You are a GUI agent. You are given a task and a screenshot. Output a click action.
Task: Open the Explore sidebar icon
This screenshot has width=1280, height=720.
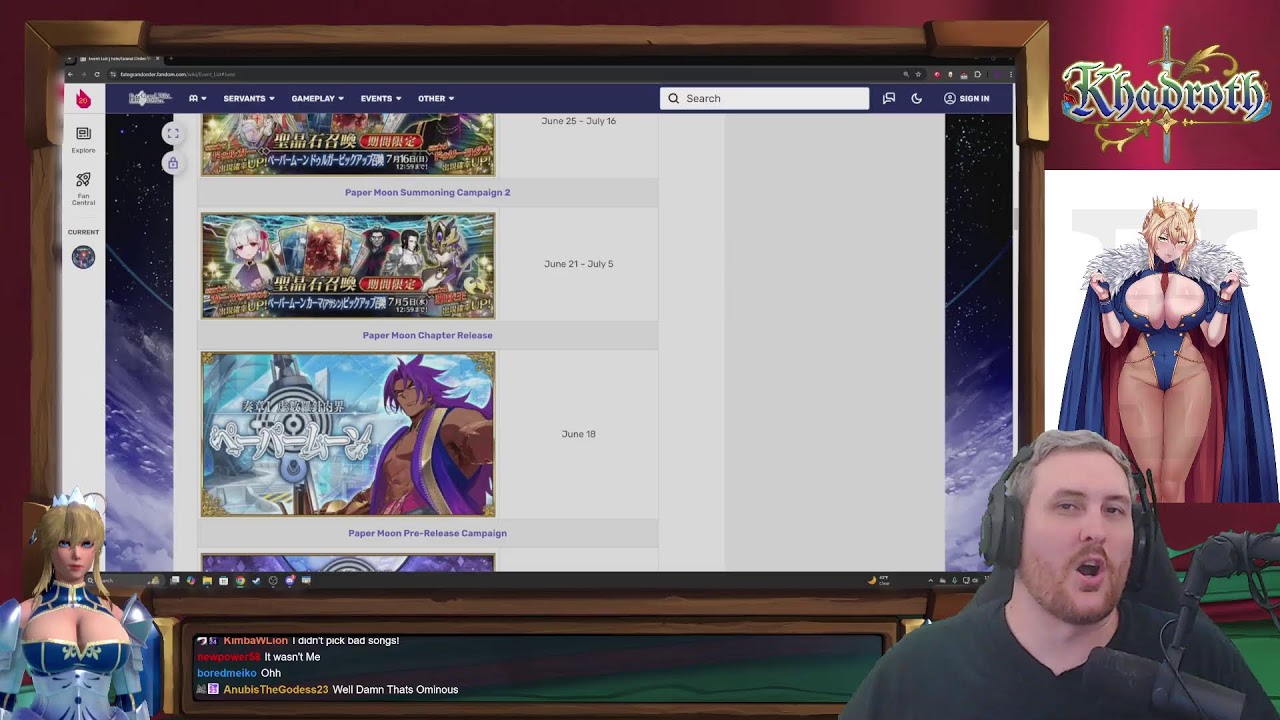coord(83,139)
